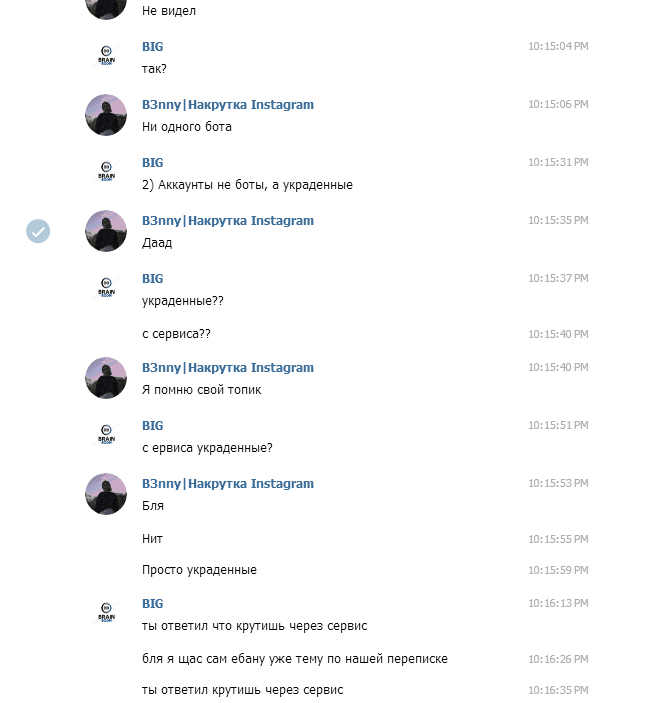Open BIG avatar beside с ервиса украденные?
658x703 pixels.
[106, 436]
